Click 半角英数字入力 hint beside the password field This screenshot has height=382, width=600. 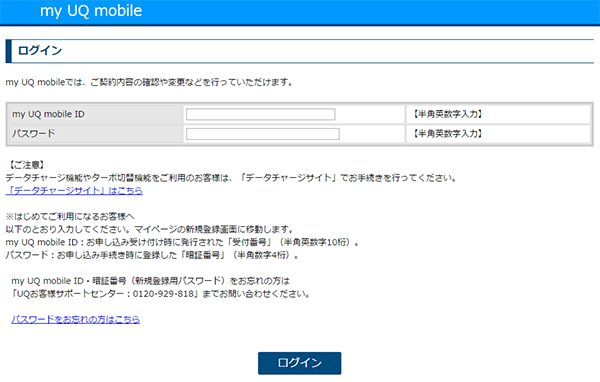tap(448, 134)
